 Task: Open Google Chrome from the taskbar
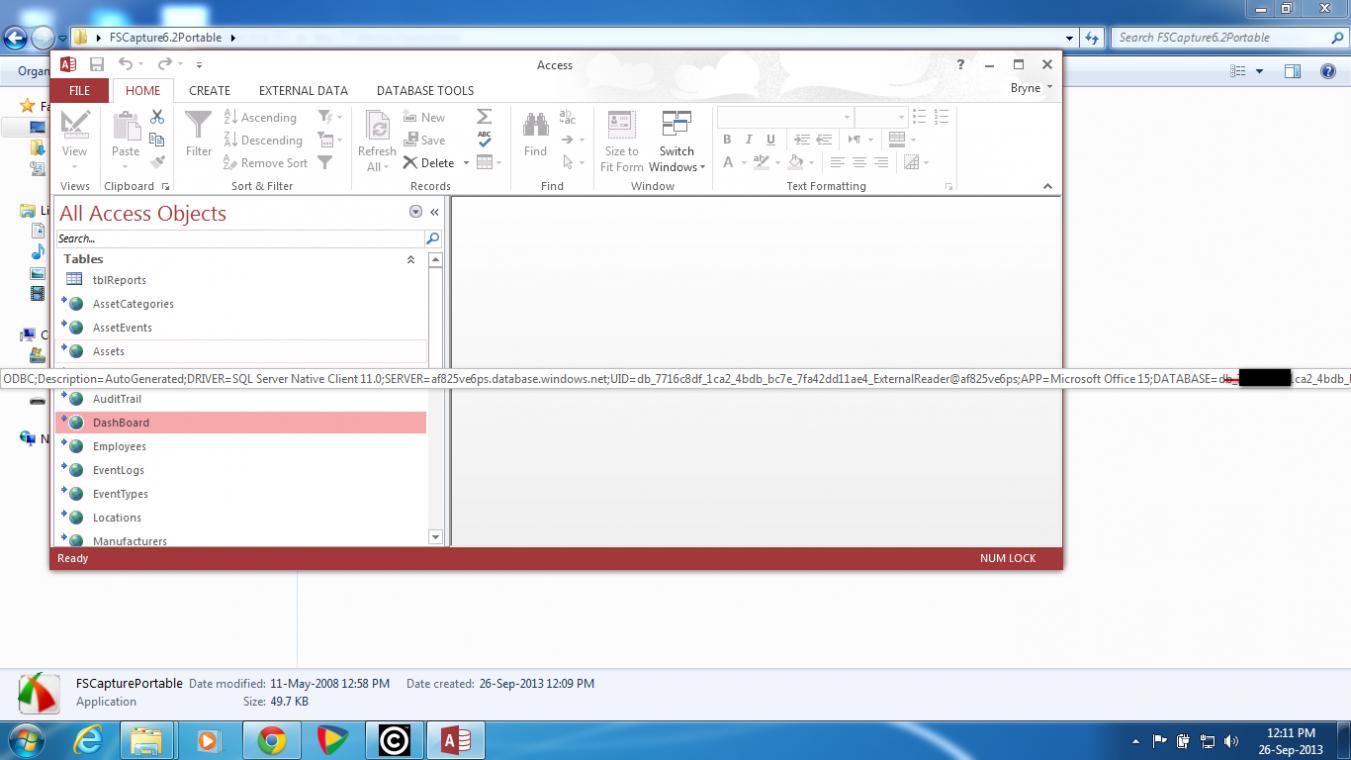[x=271, y=740]
